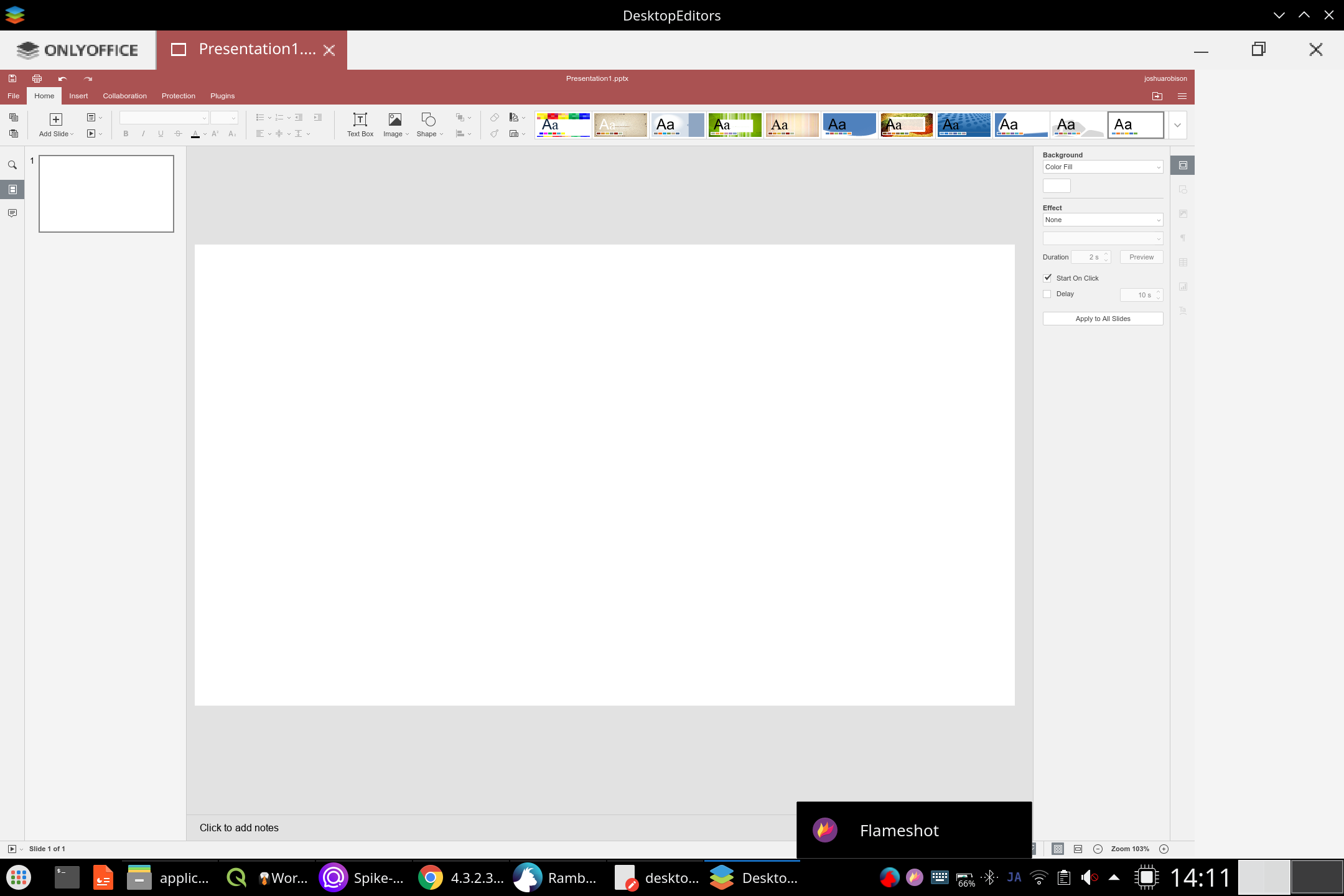Click Zoom in plus icon

click(1164, 849)
